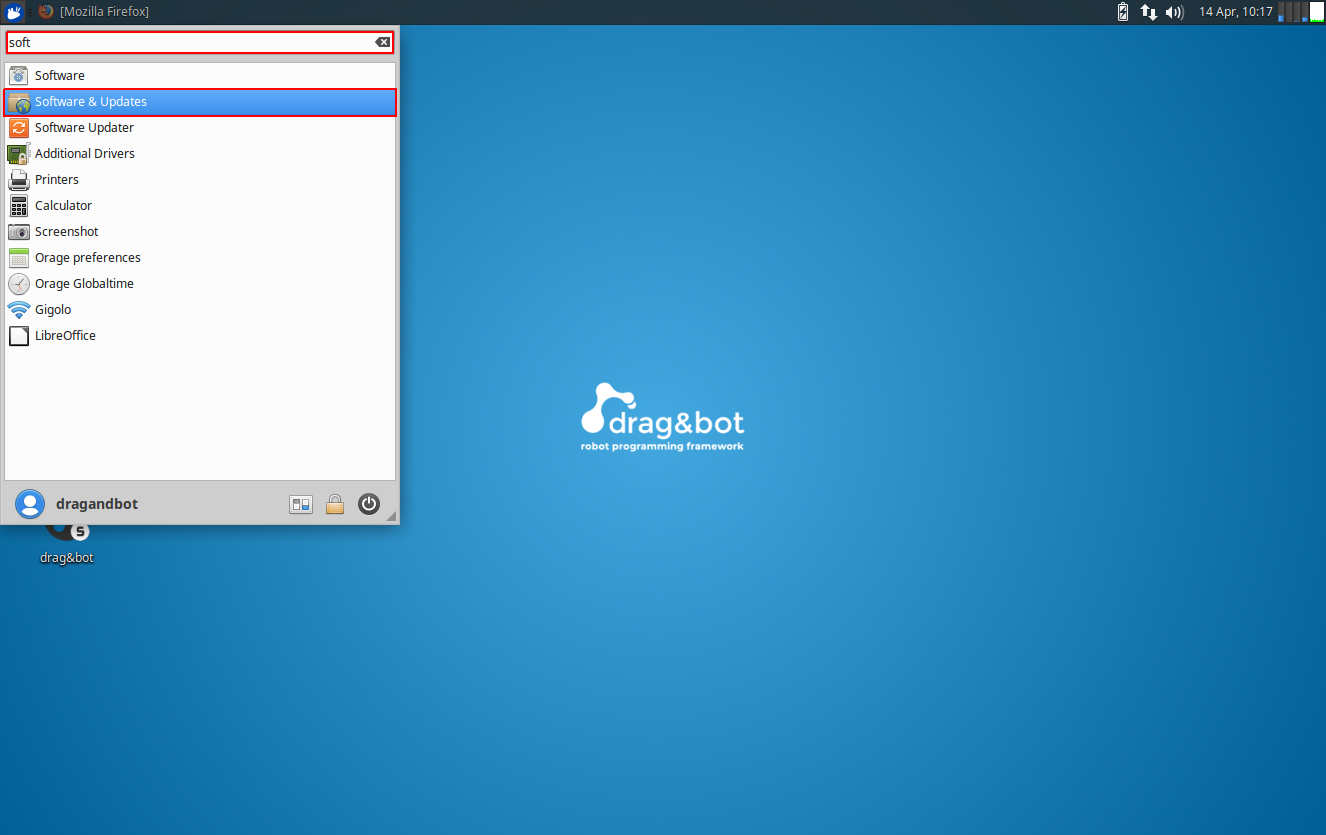The image size is (1326, 835).
Task: Grab the menu resize grip corner
Action: click(391, 516)
